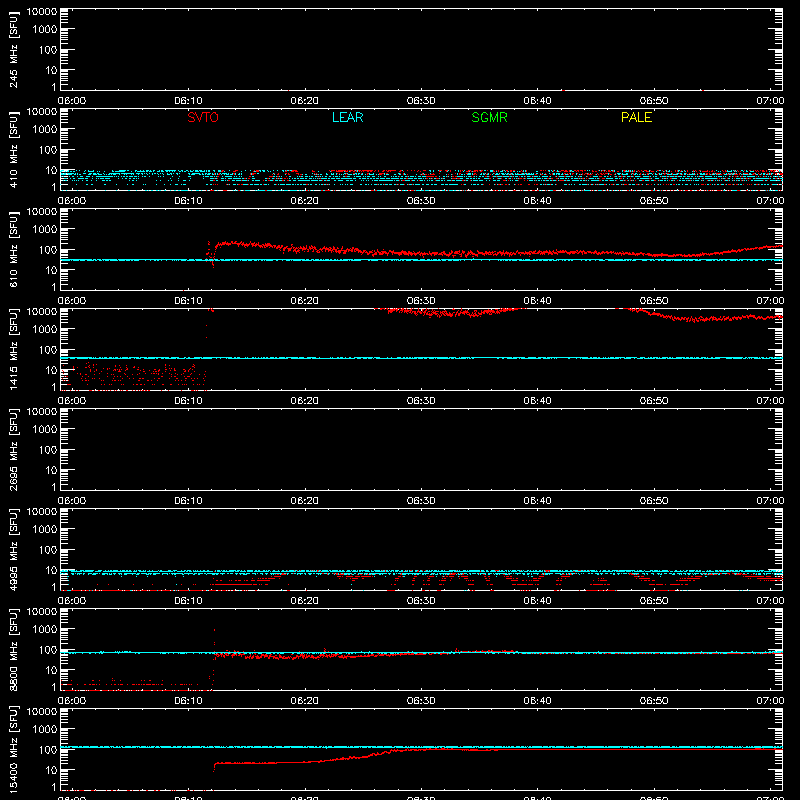Click the 10000 tick label on 245 MHz plot
Screen dimensions: 800x800
coord(42,12)
